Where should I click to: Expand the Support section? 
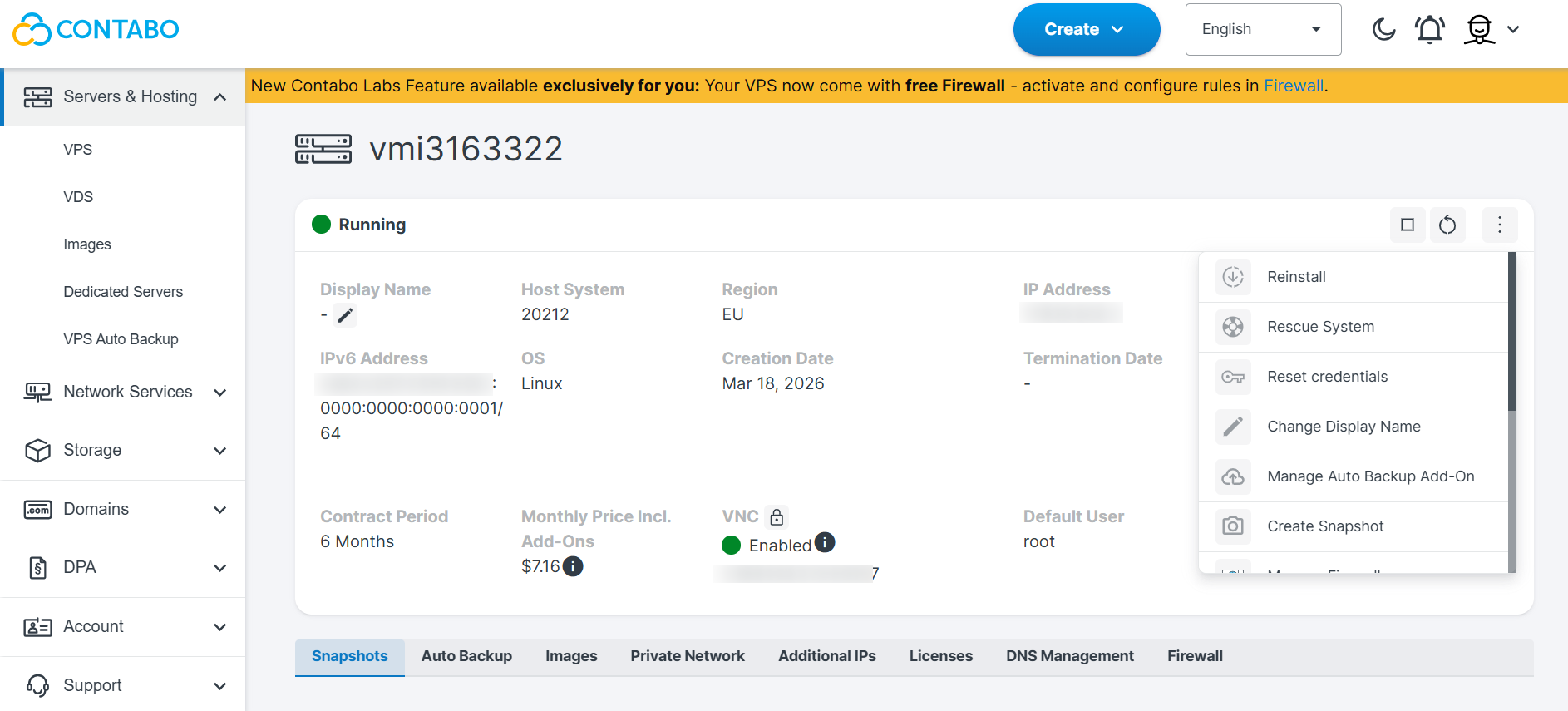220,686
